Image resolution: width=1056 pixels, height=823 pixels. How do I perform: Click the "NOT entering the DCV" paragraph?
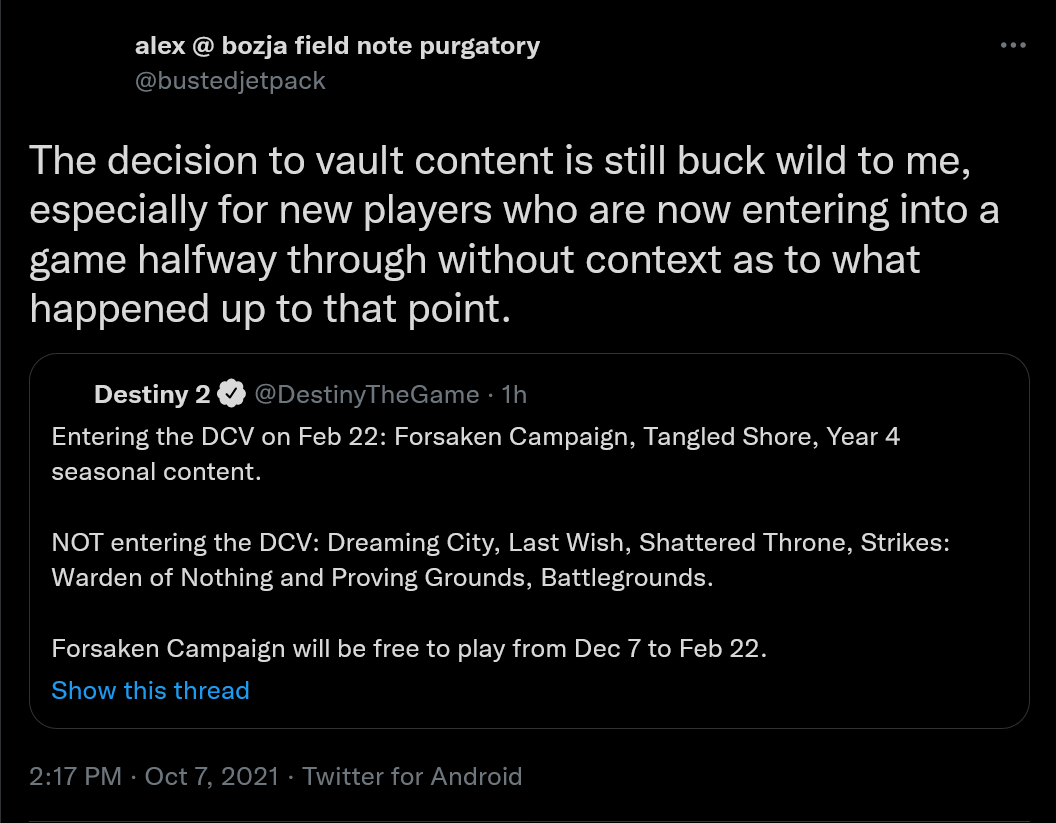[x=500, y=560]
